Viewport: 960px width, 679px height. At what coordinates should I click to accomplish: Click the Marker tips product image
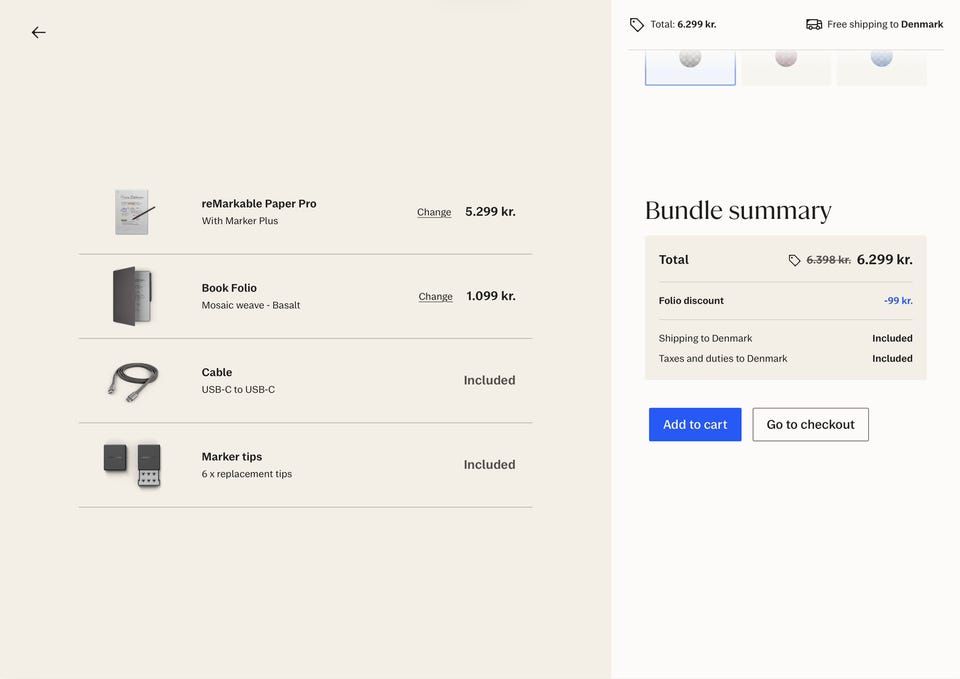[x=132, y=465]
